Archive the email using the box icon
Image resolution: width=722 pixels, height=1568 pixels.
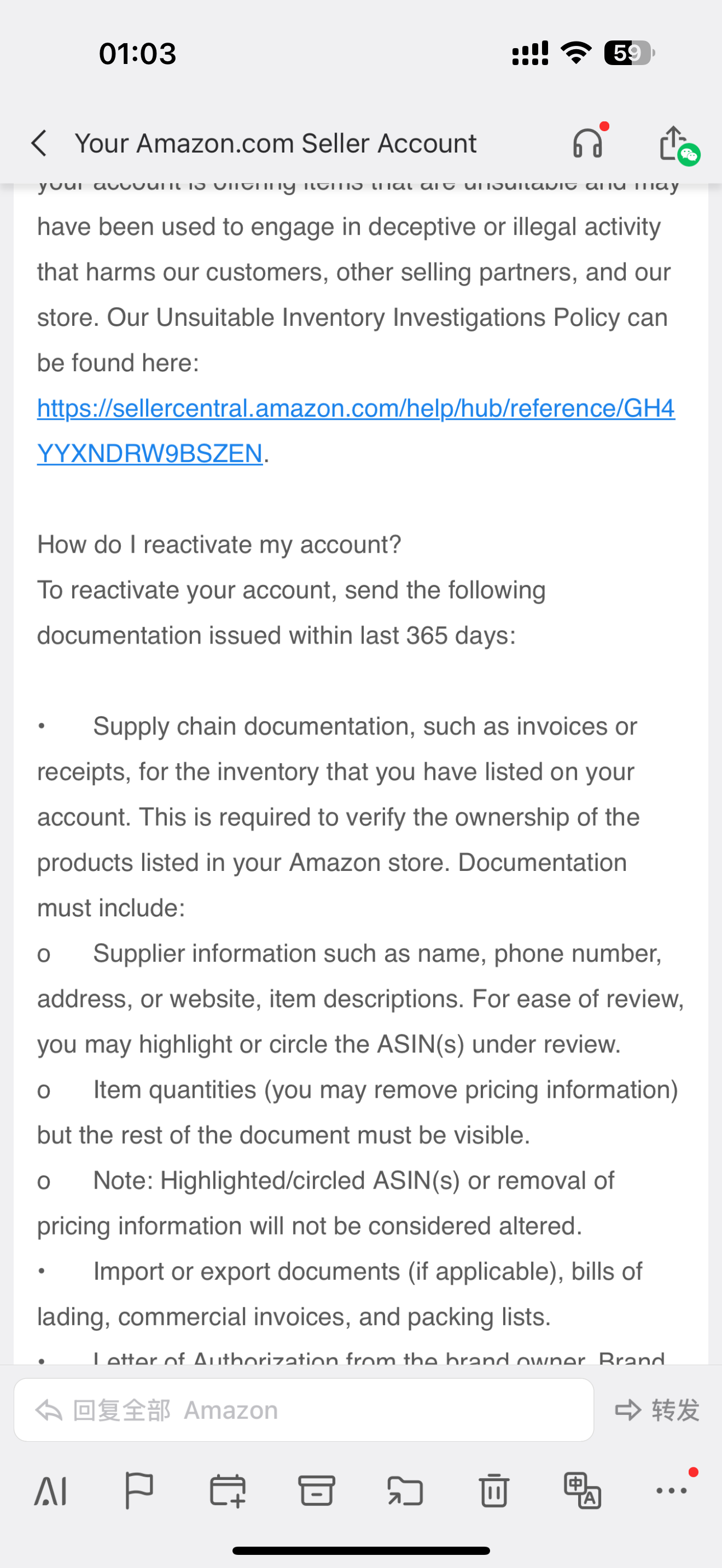[x=317, y=1491]
